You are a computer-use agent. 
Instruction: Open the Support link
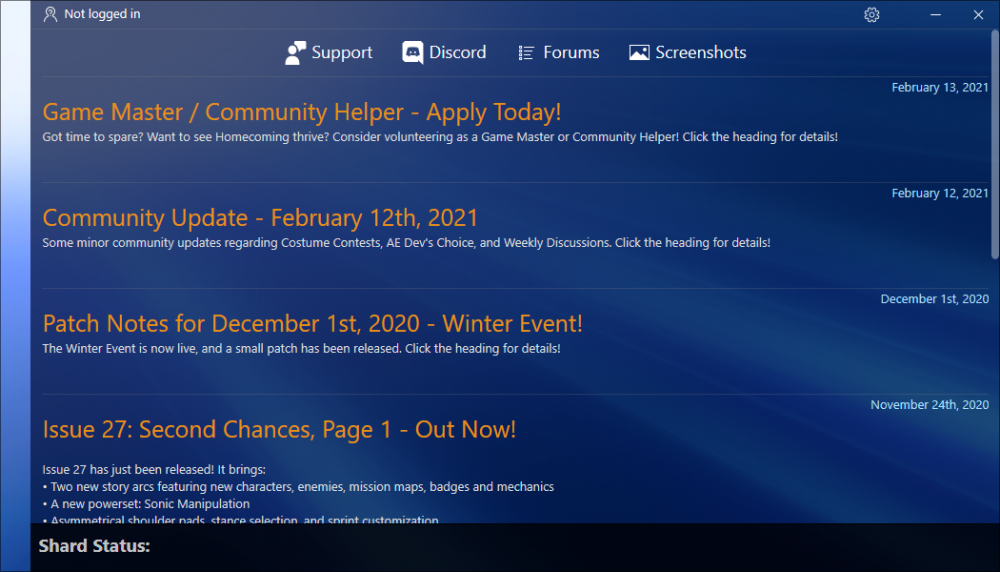[x=328, y=53]
